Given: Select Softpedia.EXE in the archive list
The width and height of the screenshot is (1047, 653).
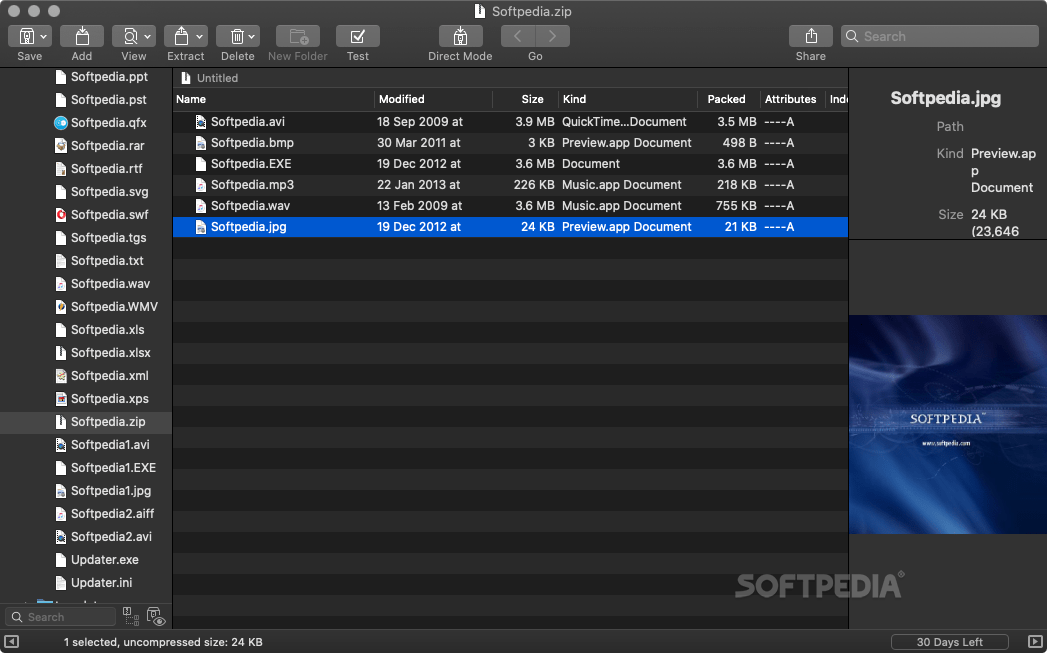Looking at the screenshot, I should point(510,164).
